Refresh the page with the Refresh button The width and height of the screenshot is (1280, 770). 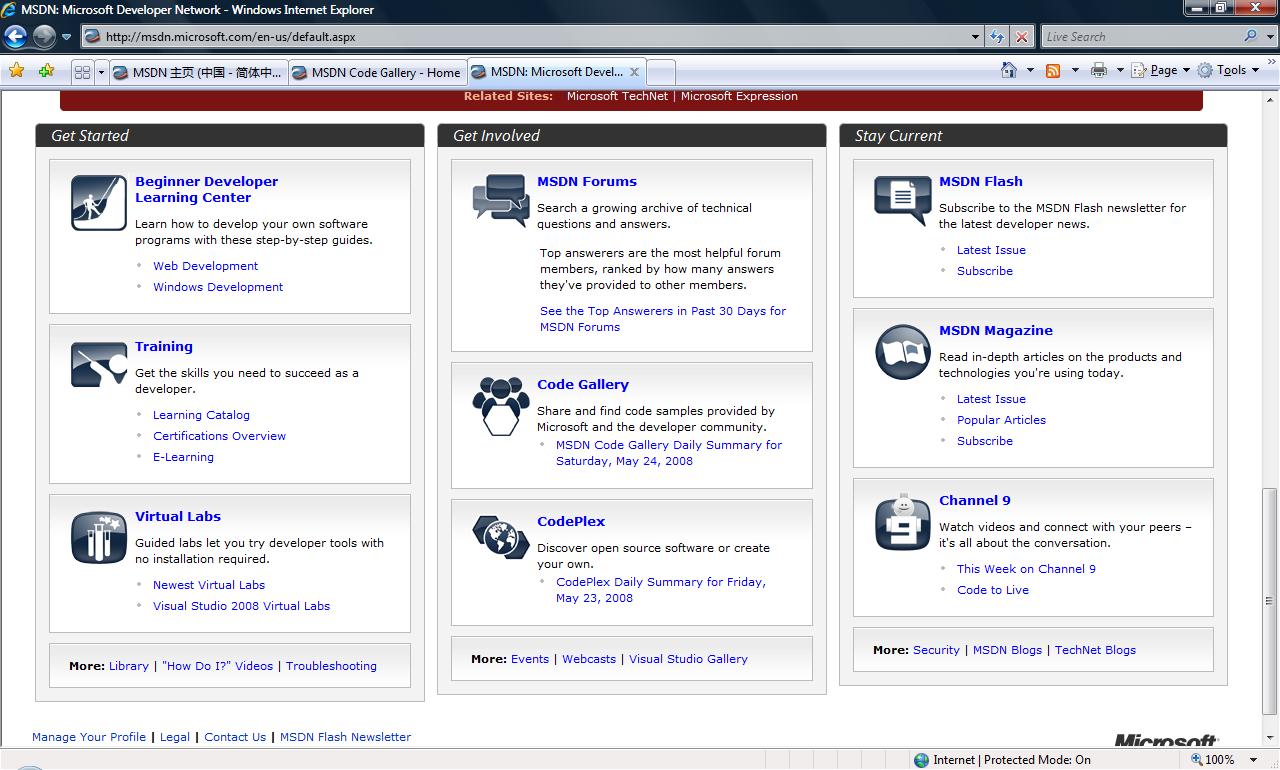click(x=997, y=37)
